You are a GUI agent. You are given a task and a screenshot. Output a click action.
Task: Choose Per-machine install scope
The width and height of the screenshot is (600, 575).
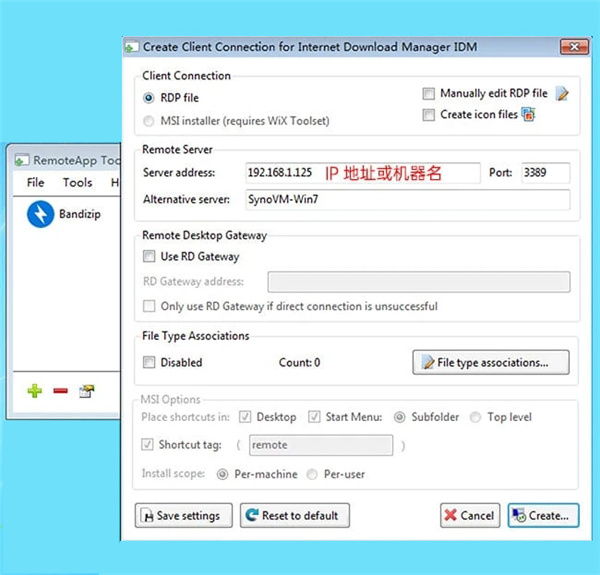click(x=222, y=474)
